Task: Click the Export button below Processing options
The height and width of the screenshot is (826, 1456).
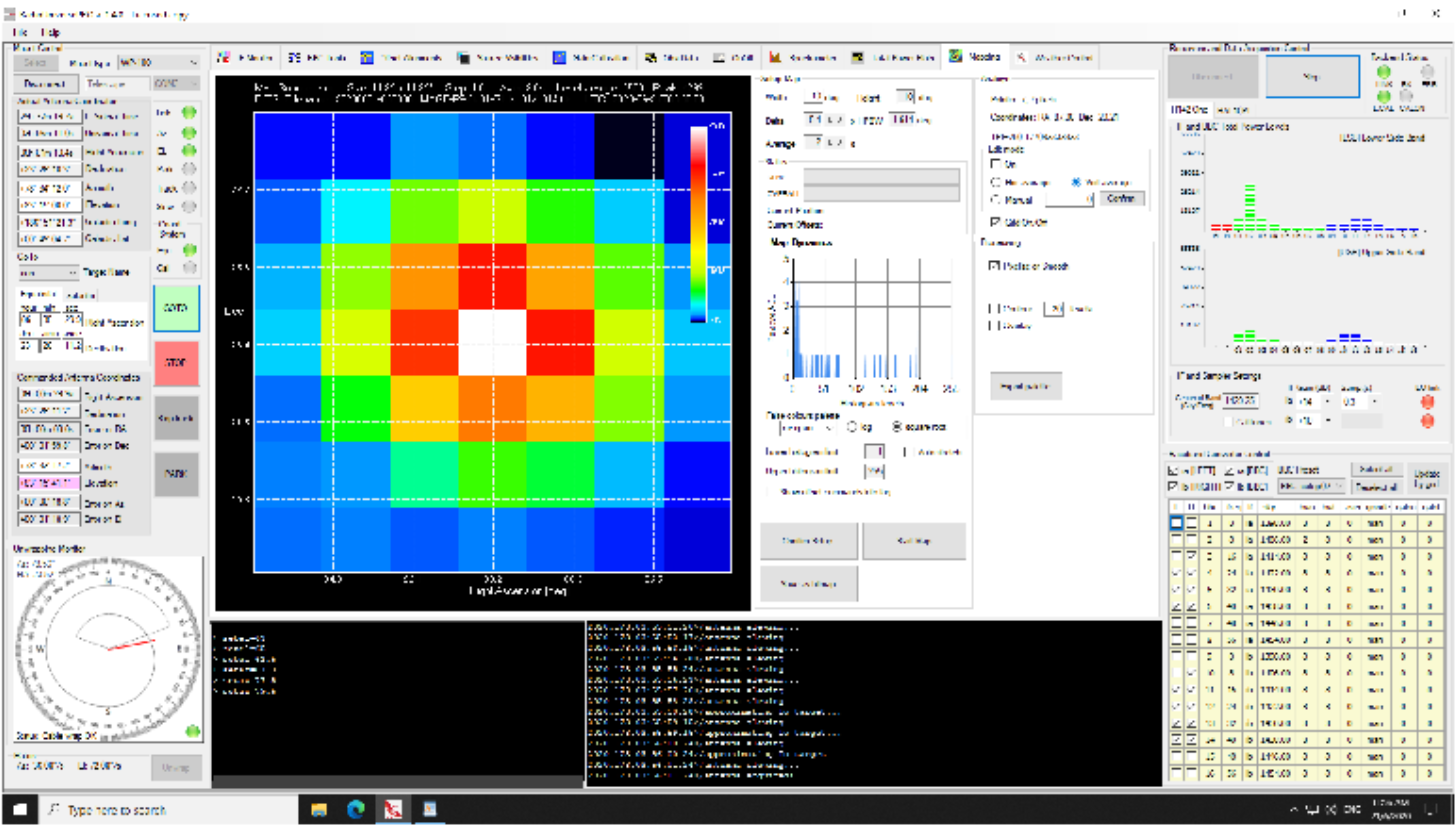Action: (x=1025, y=385)
